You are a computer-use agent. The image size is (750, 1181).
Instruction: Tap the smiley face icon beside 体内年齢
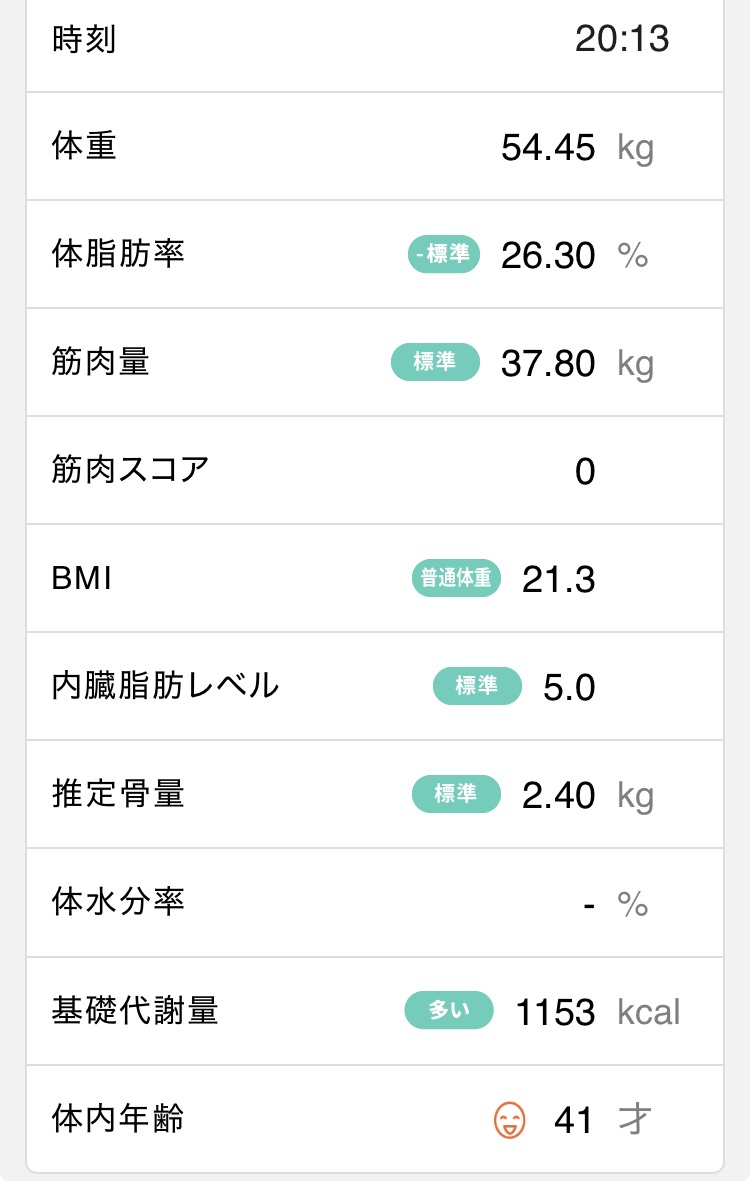pyautogui.click(x=510, y=1119)
